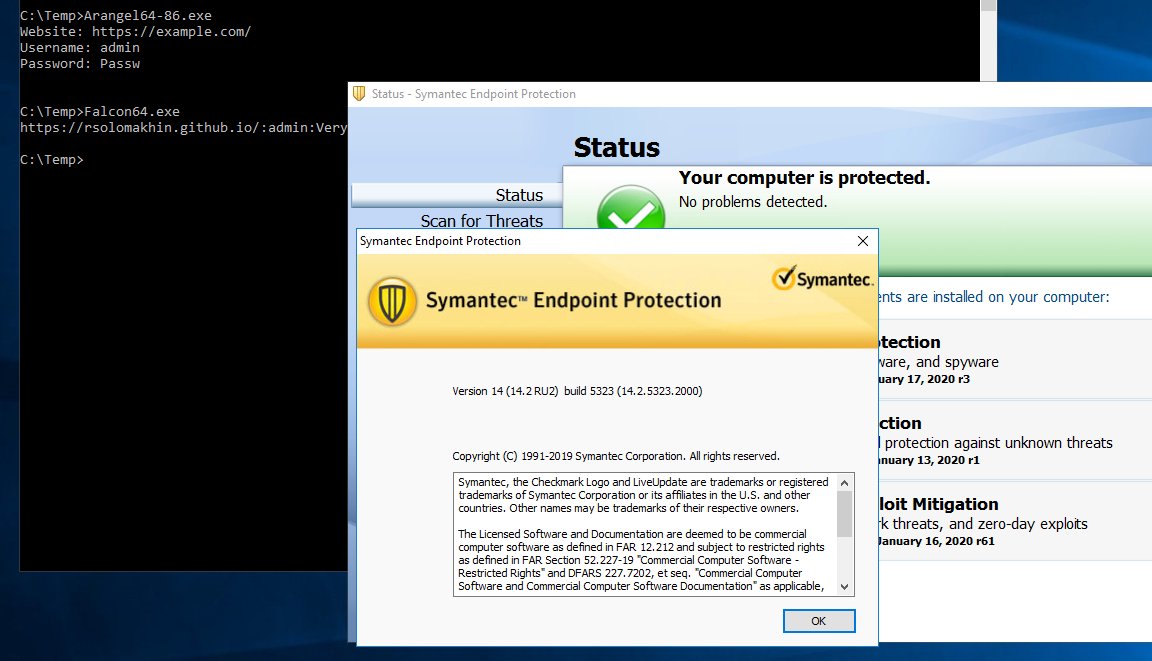The image size is (1152, 661).
Task: Click the trademark paragraph in license box
Action: pos(644,495)
